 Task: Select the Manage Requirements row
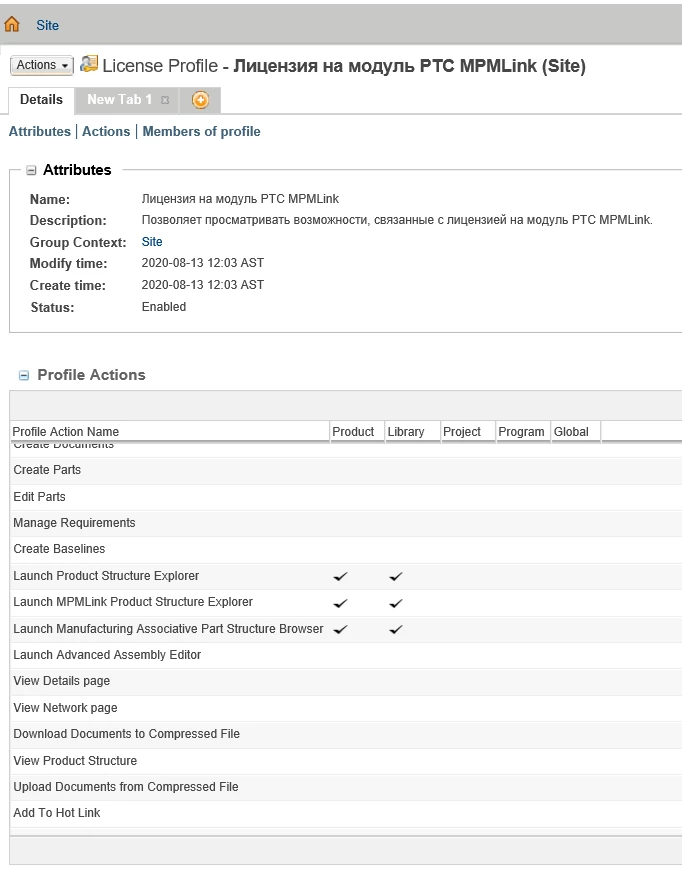point(346,523)
